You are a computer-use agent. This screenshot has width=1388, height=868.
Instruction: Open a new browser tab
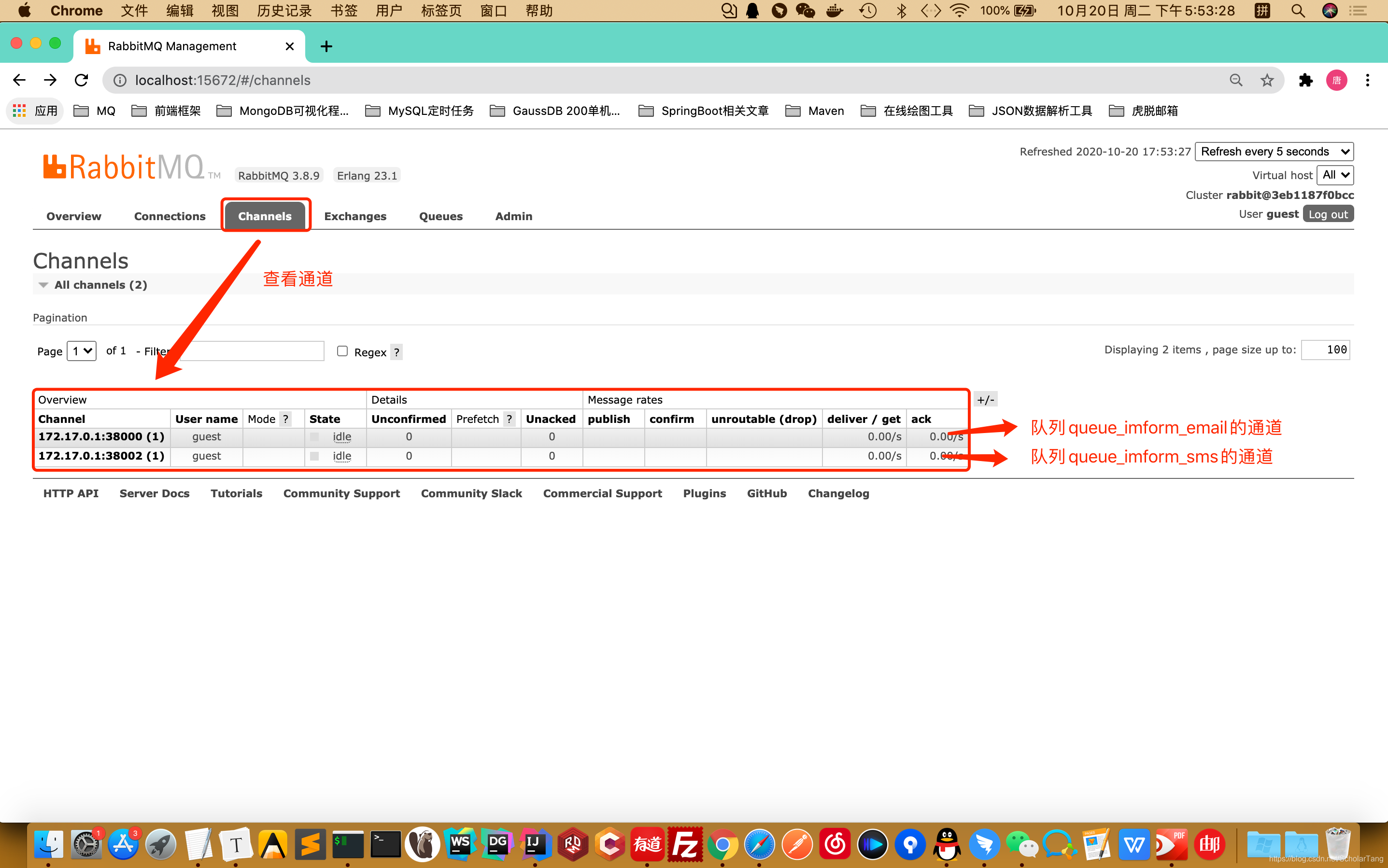[x=326, y=46]
